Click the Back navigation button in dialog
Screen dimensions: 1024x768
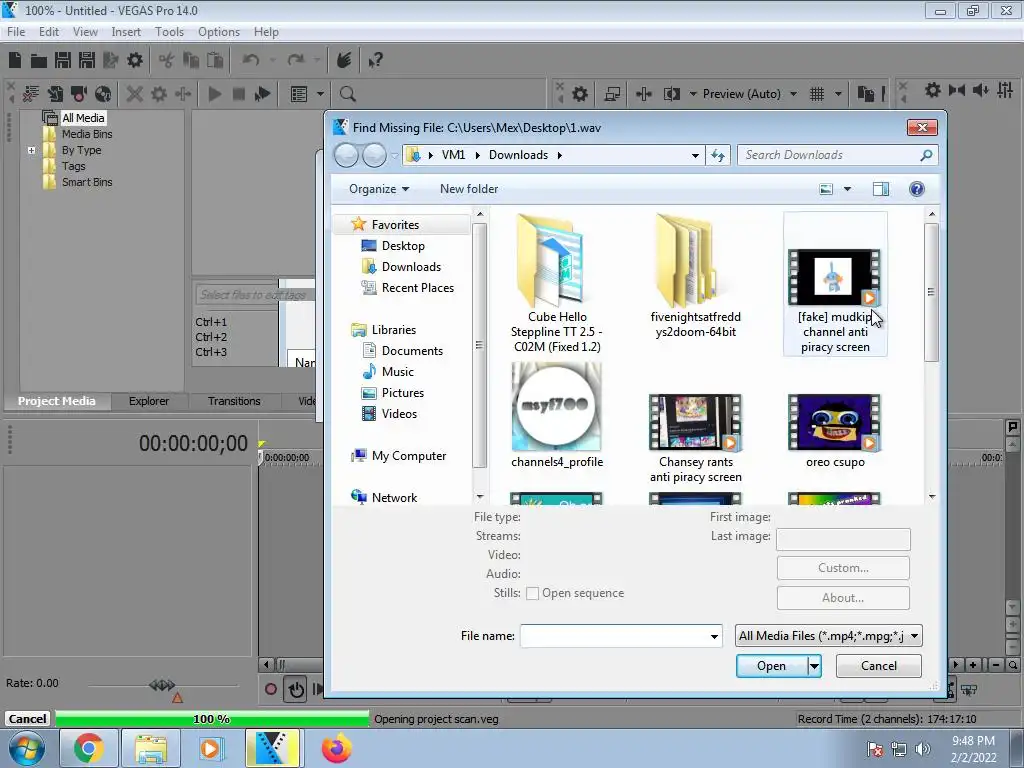coord(346,155)
